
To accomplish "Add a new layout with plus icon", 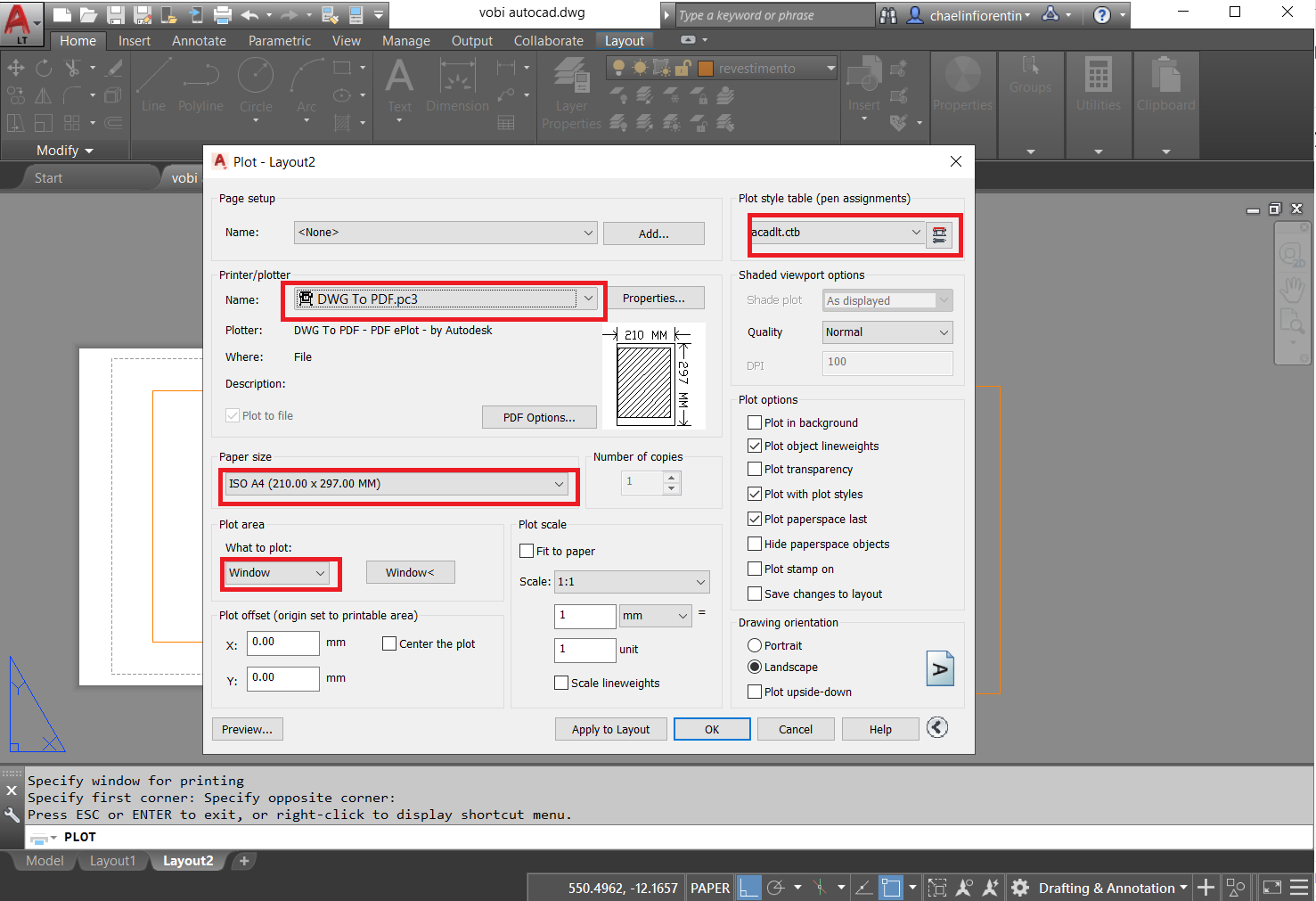I will 243,861.
